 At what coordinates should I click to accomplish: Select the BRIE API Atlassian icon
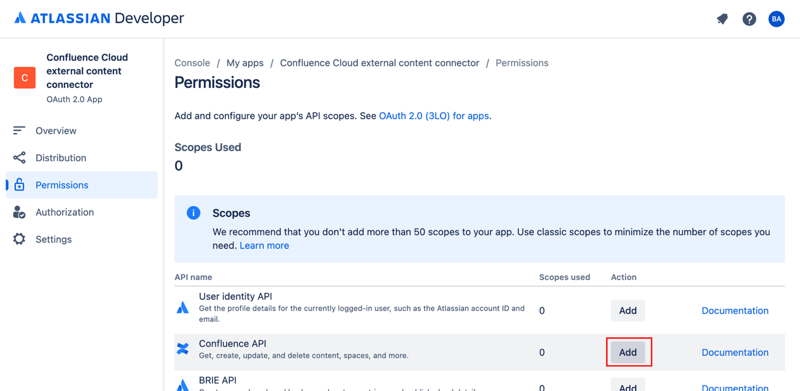tap(183, 385)
